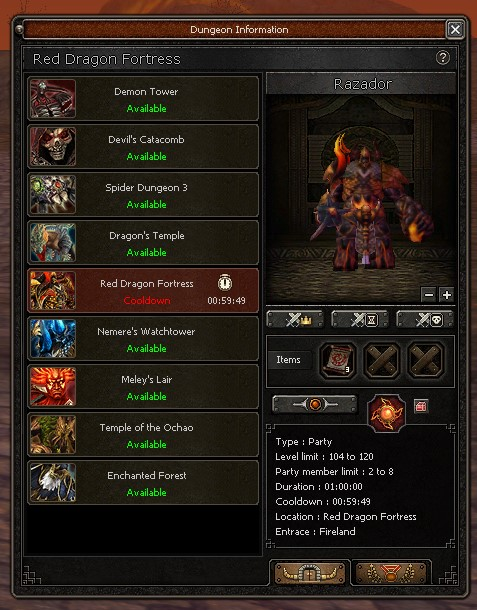Open the small red chest icon
This screenshot has height=610, width=477.
[x=421, y=406]
